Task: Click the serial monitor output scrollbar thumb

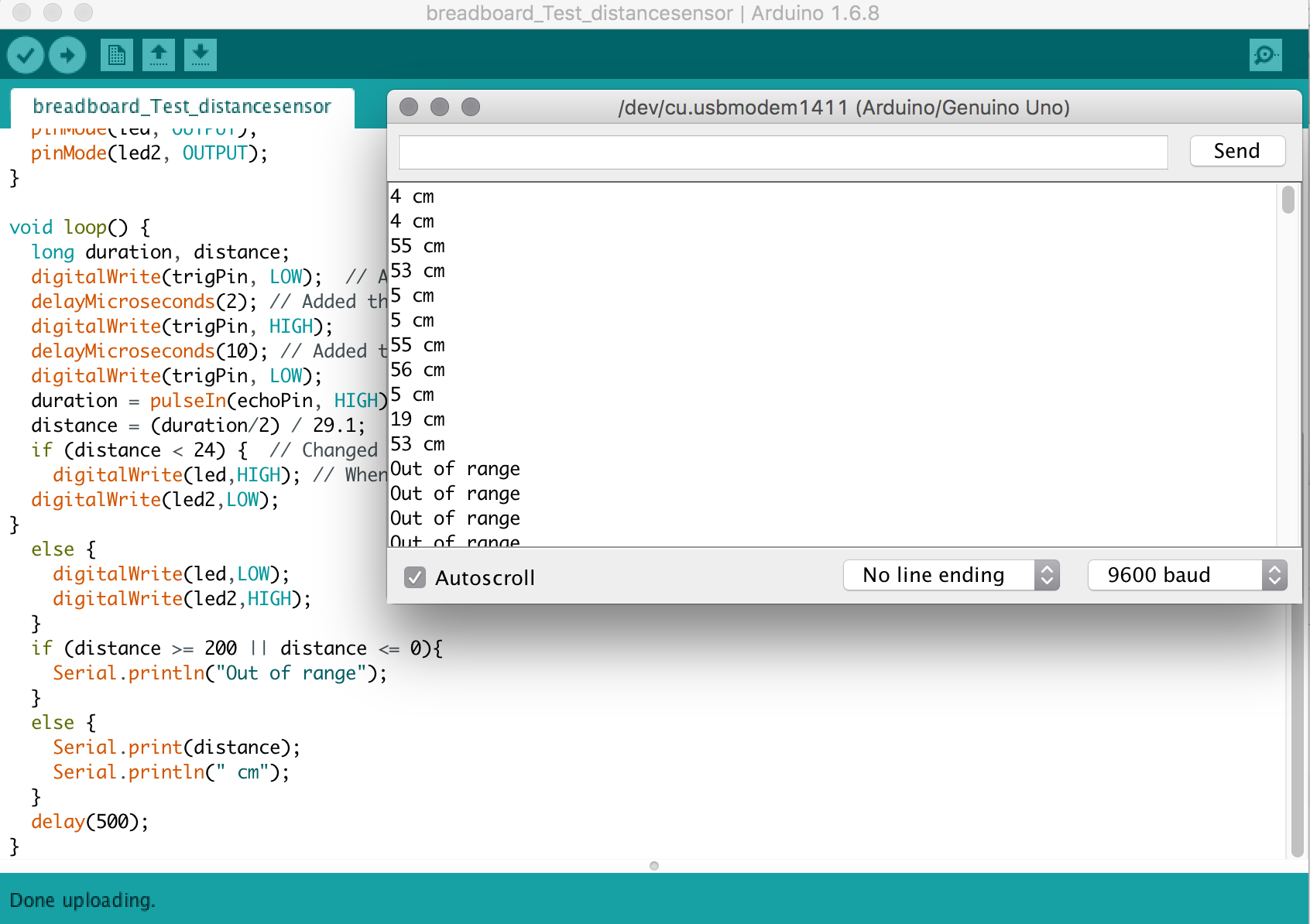Action: click(x=1288, y=200)
